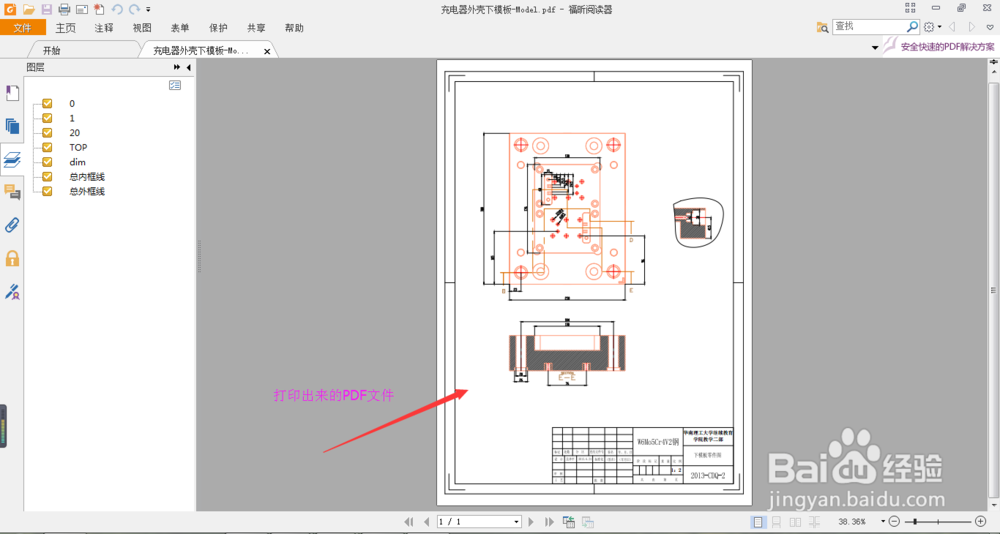Zoom out with the minus button

[894, 522]
